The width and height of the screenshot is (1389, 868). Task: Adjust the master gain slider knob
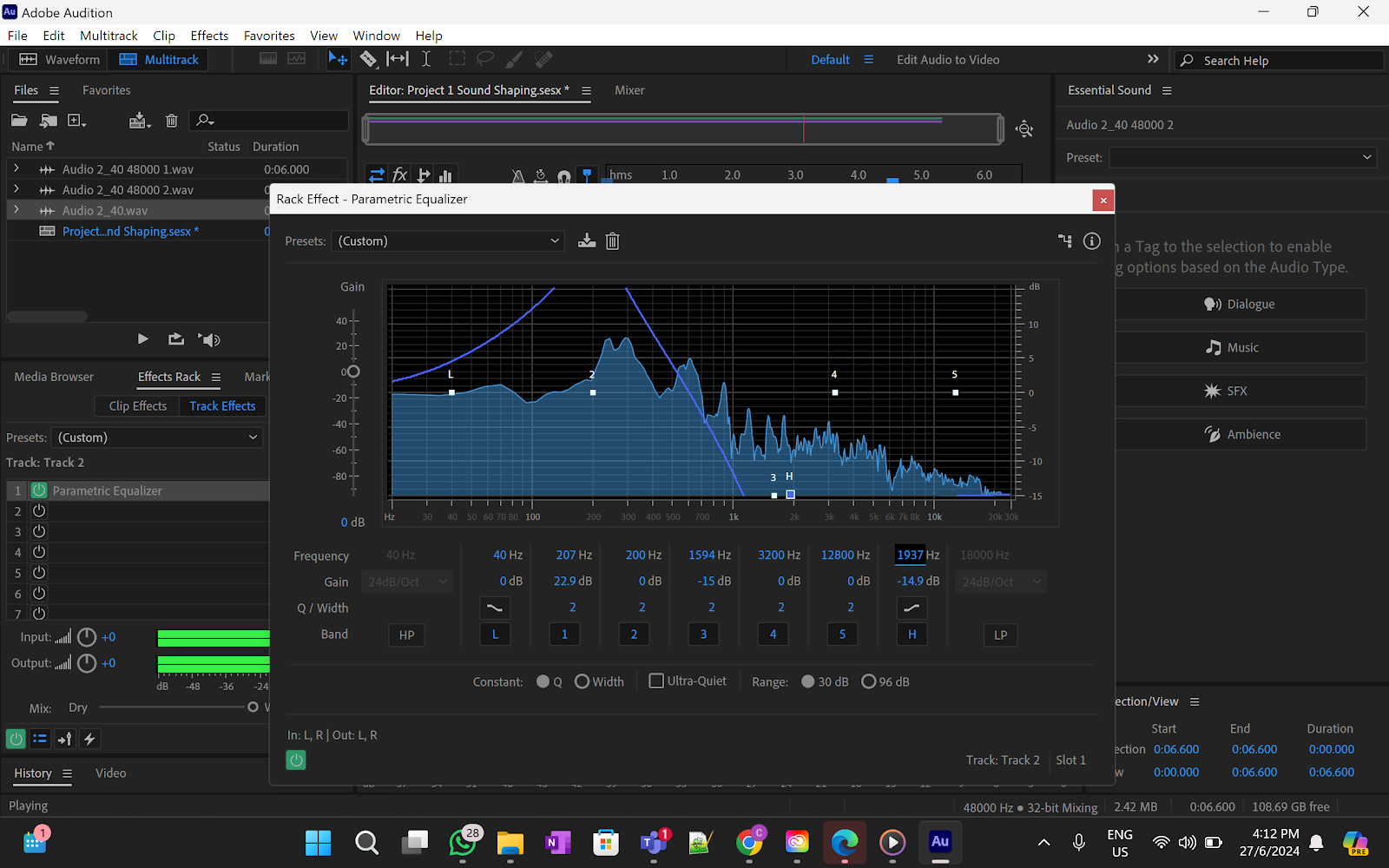tap(352, 372)
